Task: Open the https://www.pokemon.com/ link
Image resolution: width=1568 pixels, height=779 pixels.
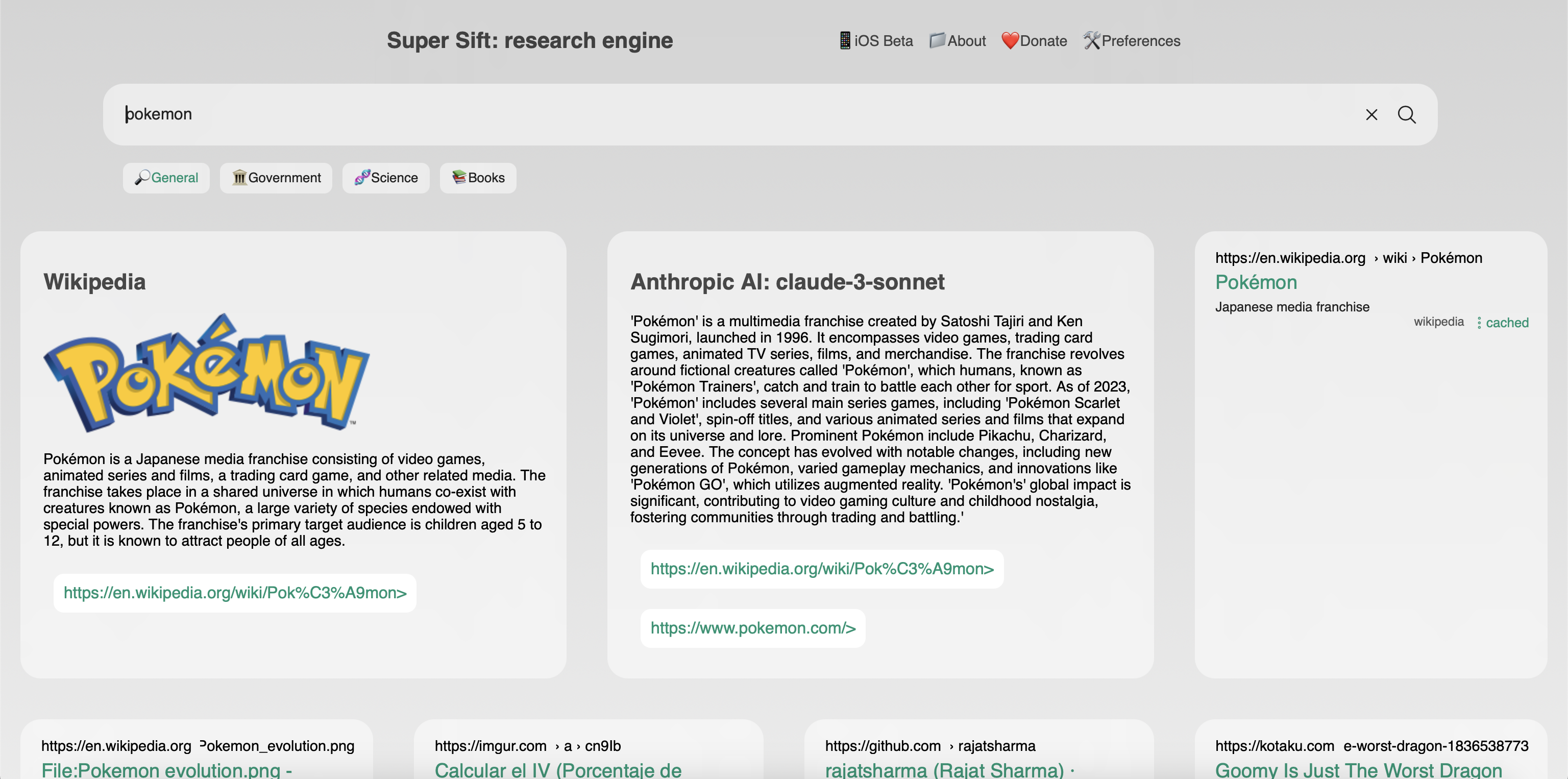Action: click(x=753, y=628)
